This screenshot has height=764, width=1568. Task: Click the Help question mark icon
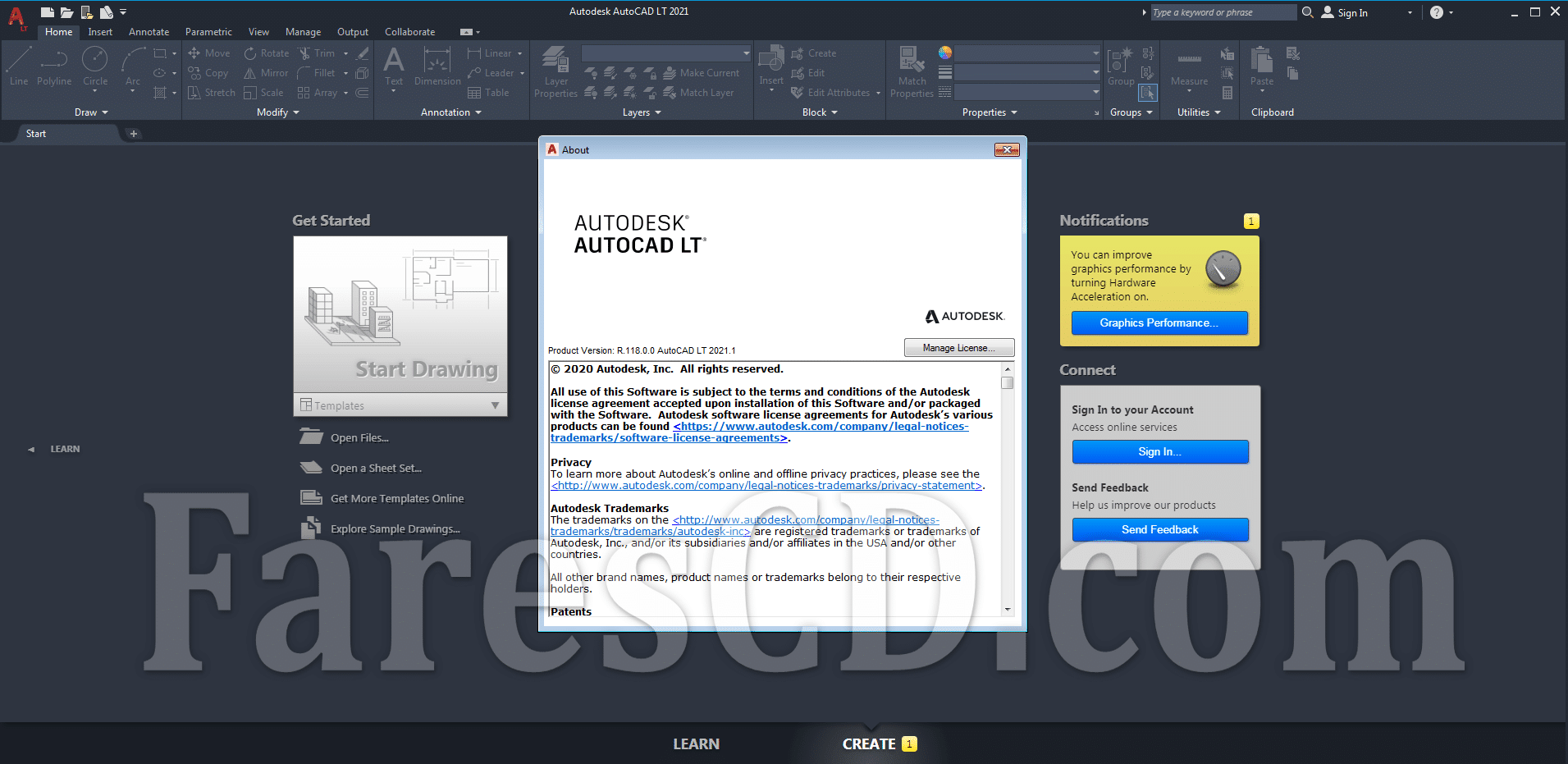point(1437,12)
